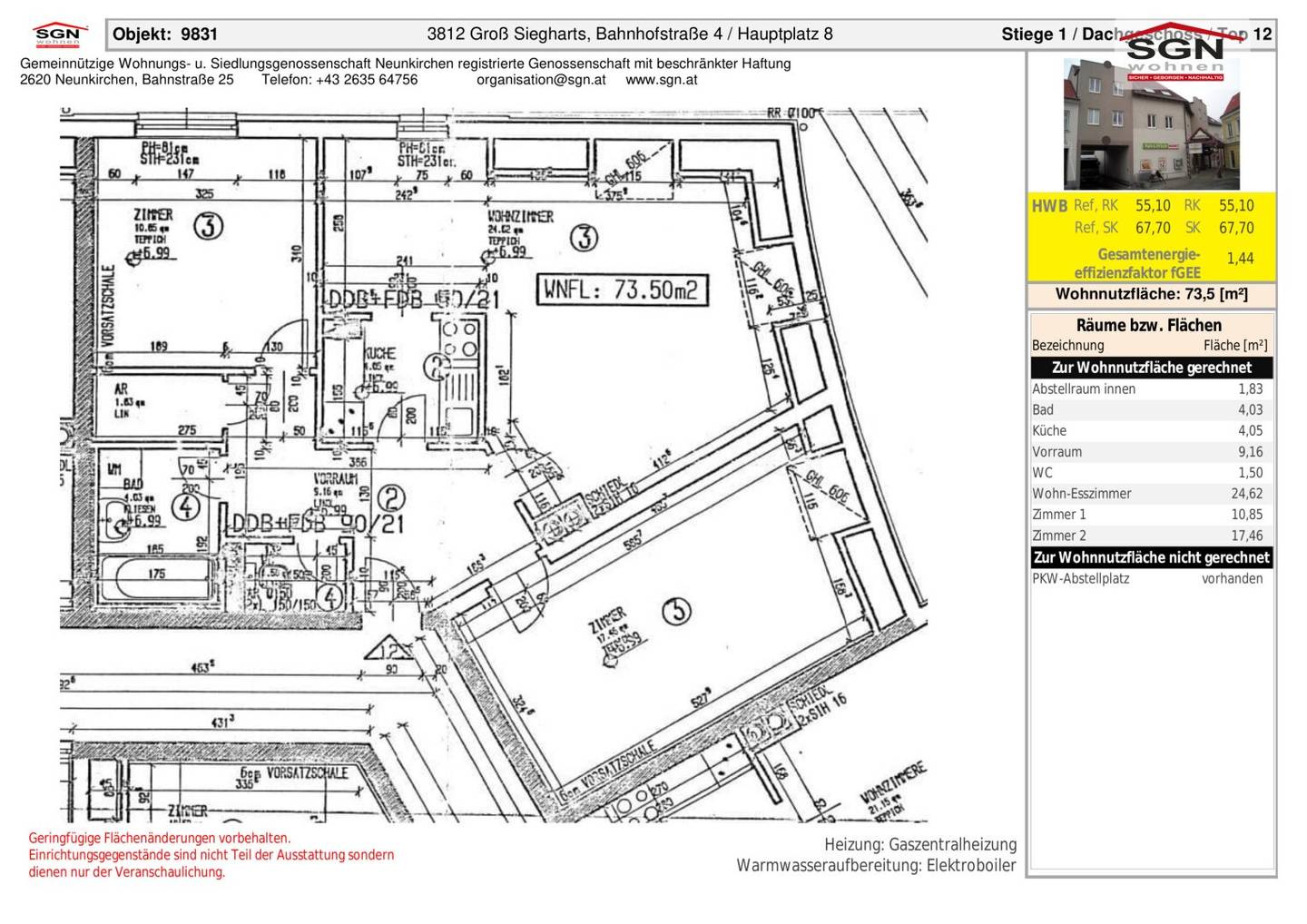Click the 'Ref, SK' label

(1096, 228)
